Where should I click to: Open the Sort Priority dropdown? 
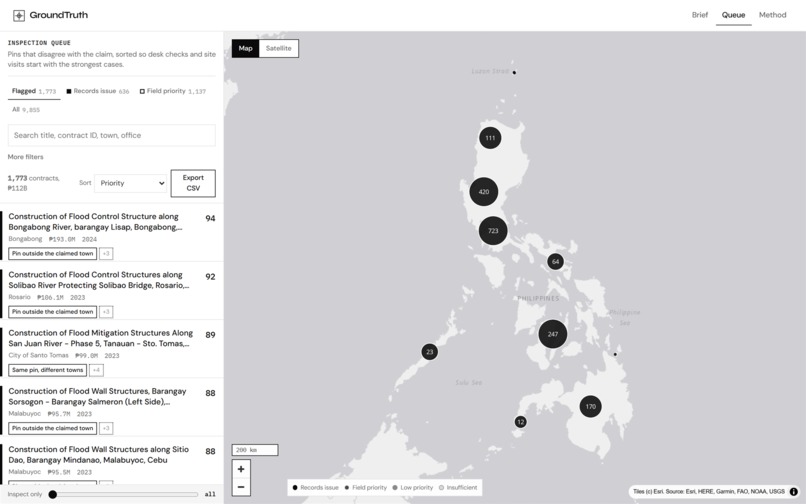click(x=131, y=183)
